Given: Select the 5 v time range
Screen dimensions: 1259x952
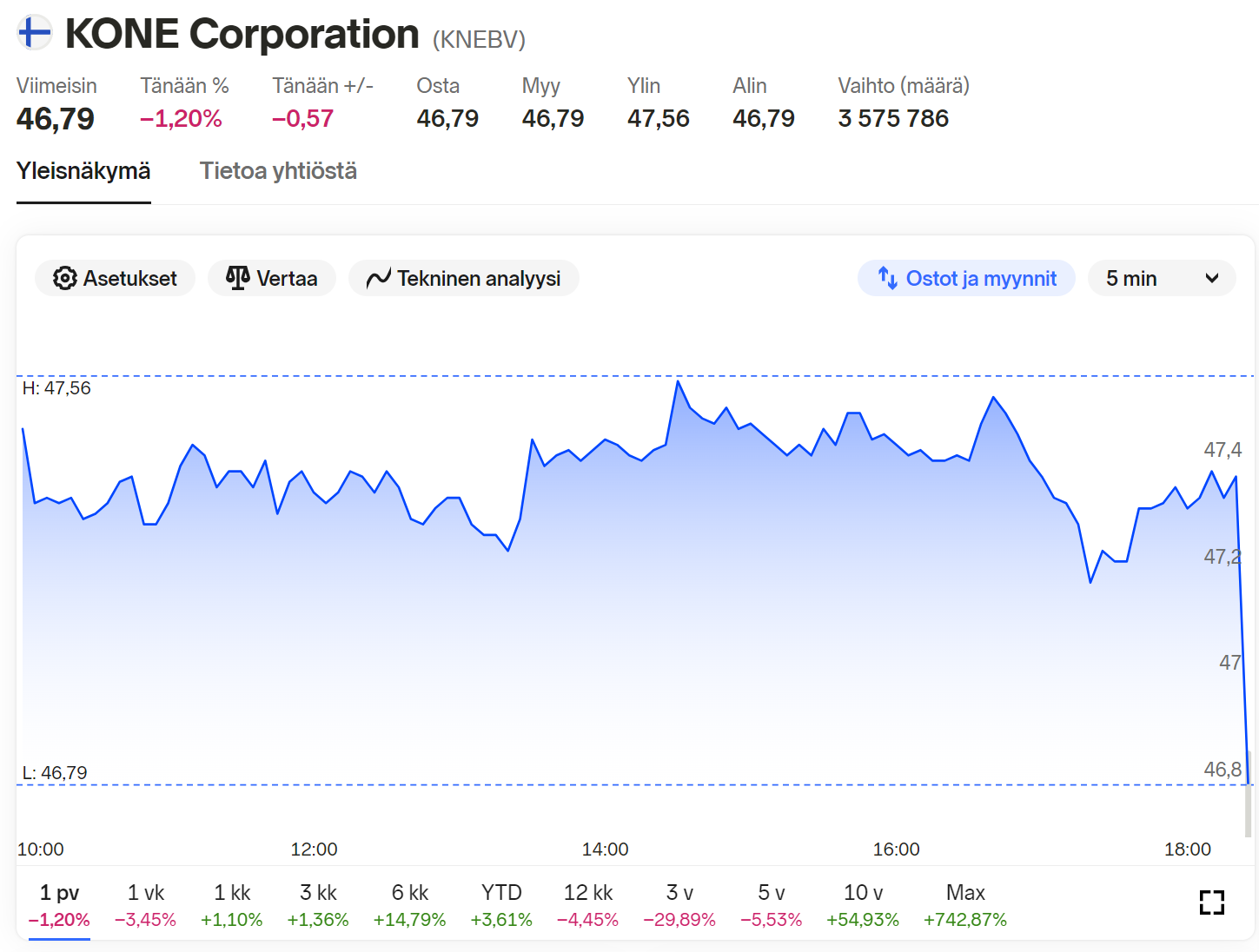Looking at the screenshot, I should tap(772, 905).
